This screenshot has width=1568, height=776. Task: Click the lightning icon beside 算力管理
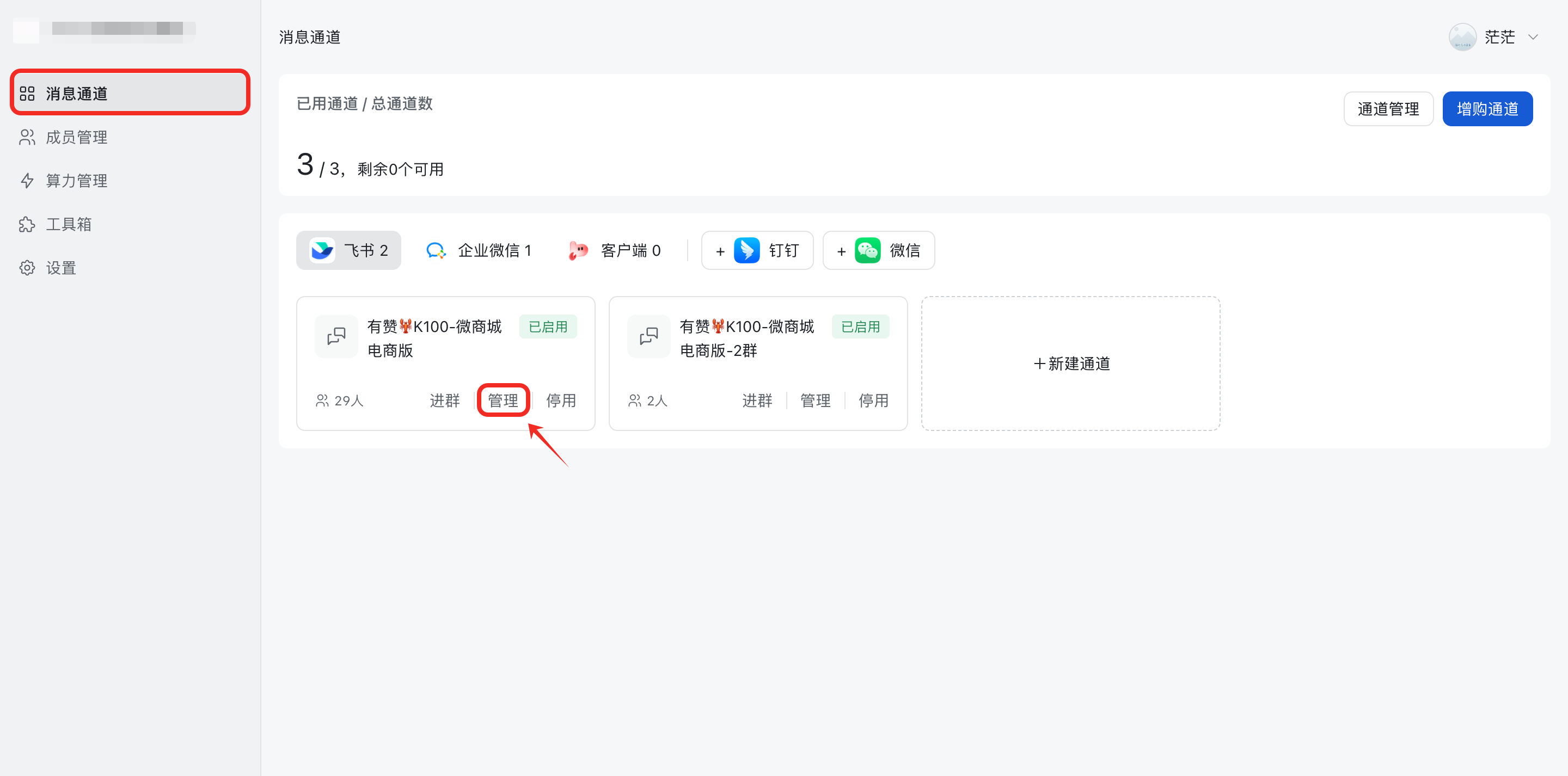27,181
